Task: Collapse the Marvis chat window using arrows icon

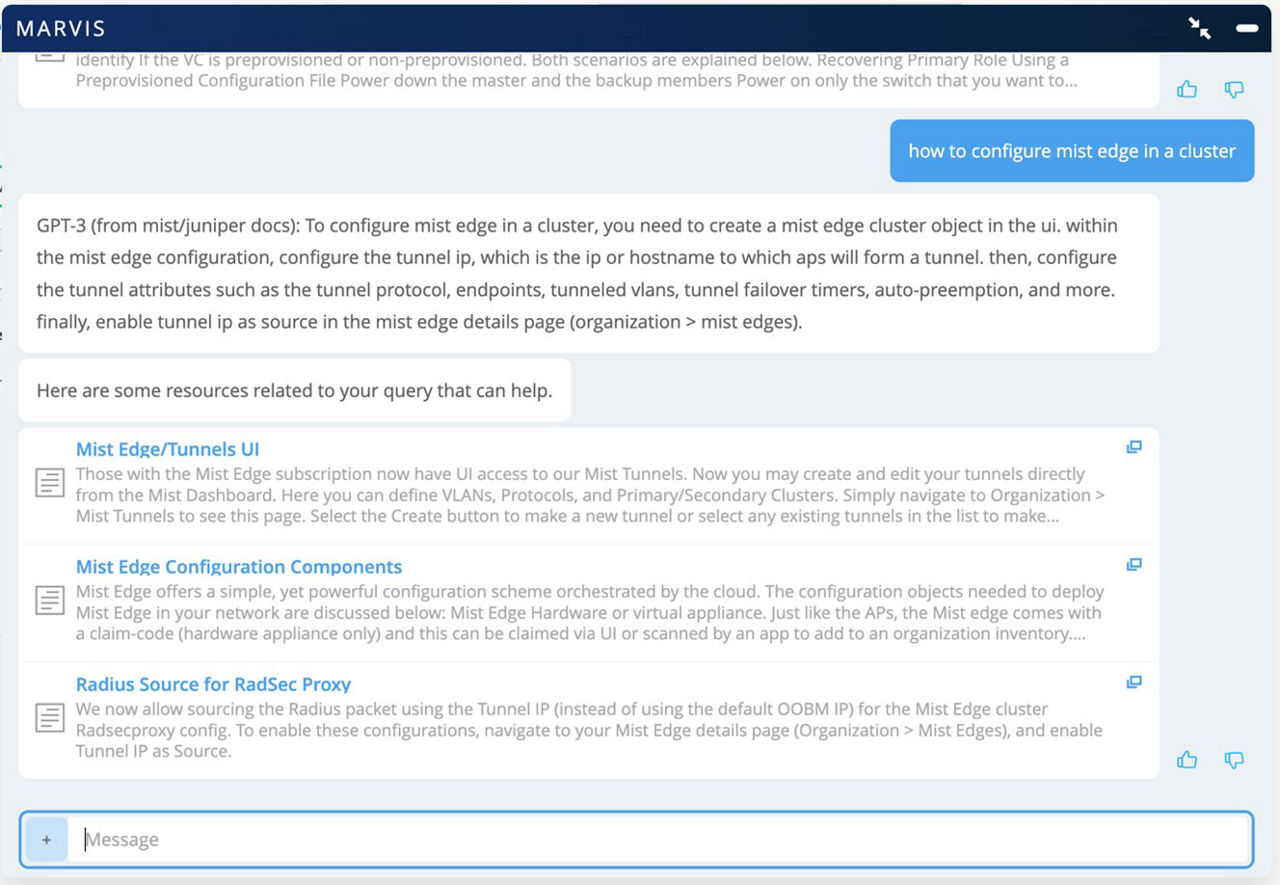Action: [x=1200, y=28]
